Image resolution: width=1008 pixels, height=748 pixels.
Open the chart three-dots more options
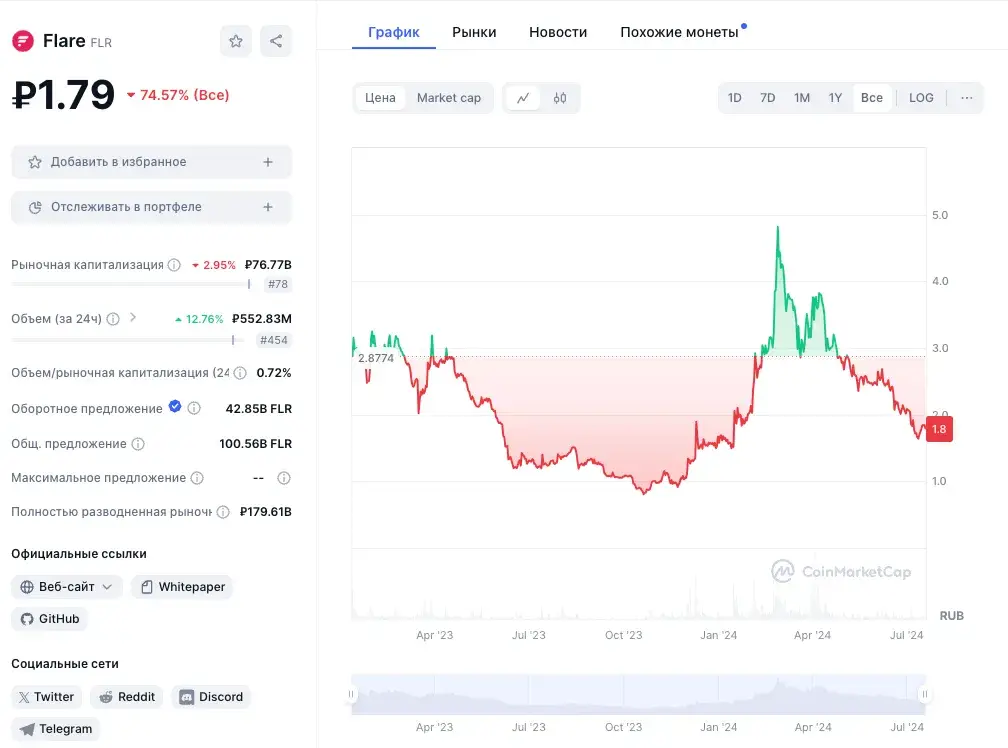tap(966, 98)
